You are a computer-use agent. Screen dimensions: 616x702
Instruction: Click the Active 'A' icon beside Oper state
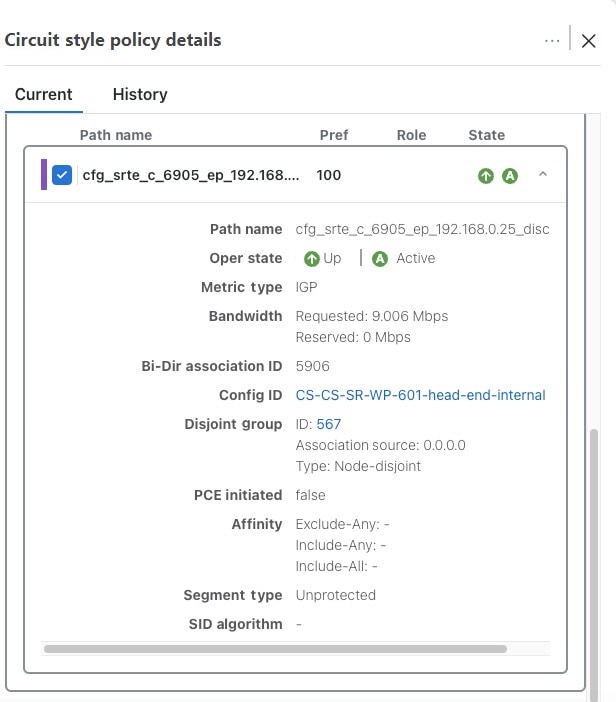(380, 259)
